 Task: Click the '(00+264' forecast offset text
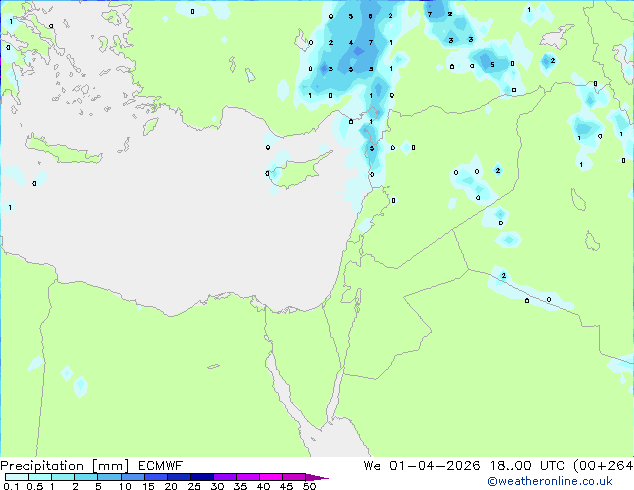603,466
